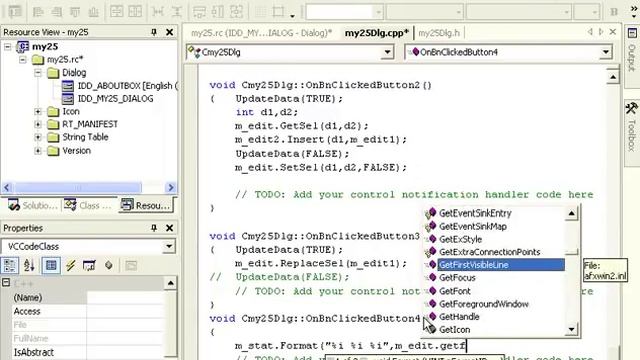The image size is (640, 360).
Task: Pin the Properties panel
Action: tap(154, 228)
